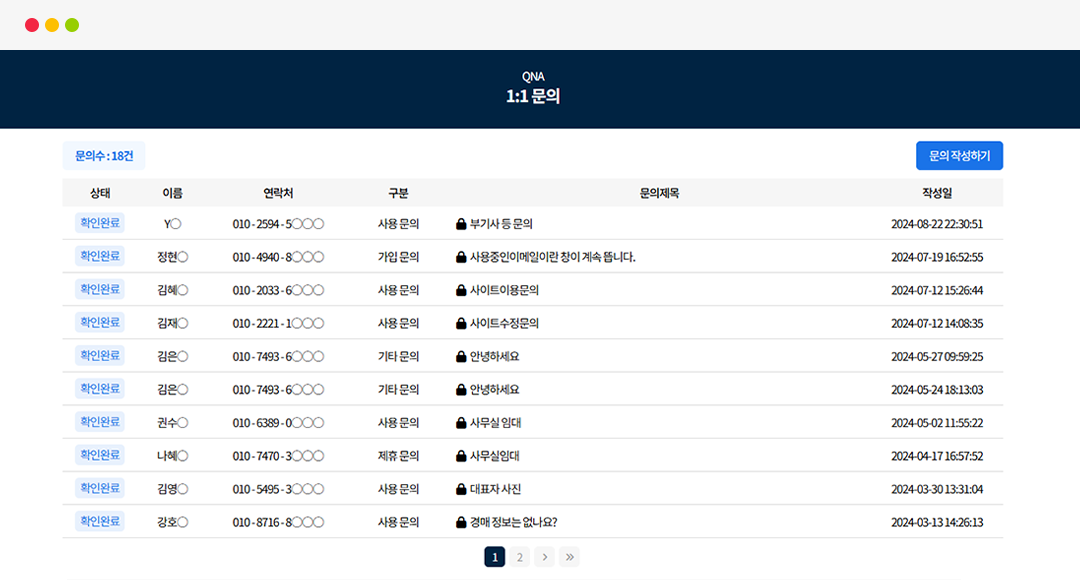Open 사무실임대 inquiry dated 2024-04-17

tap(495, 456)
